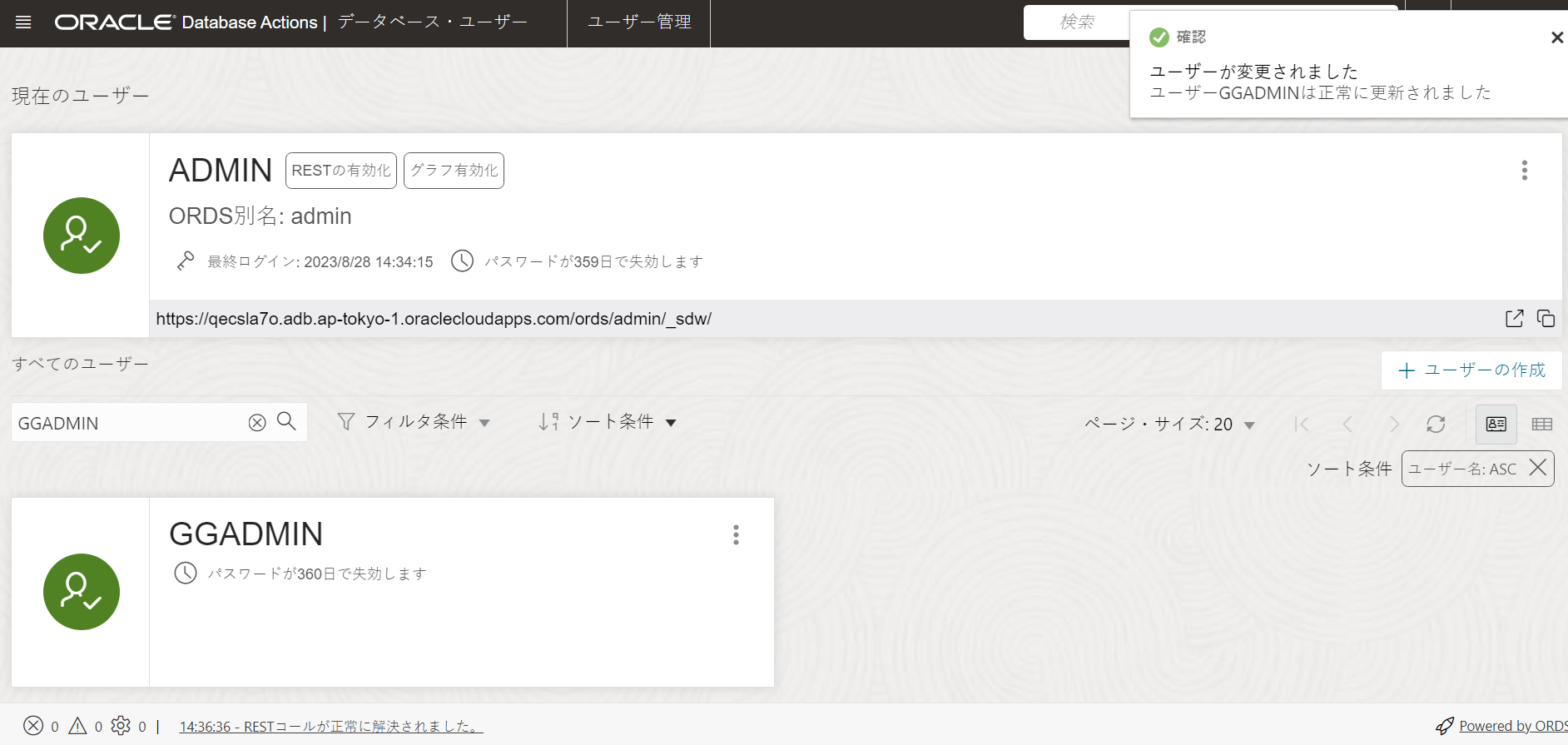1568x745 pixels.
Task: Open GGADMIN card three-dot actions menu
Action: pos(736,534)
